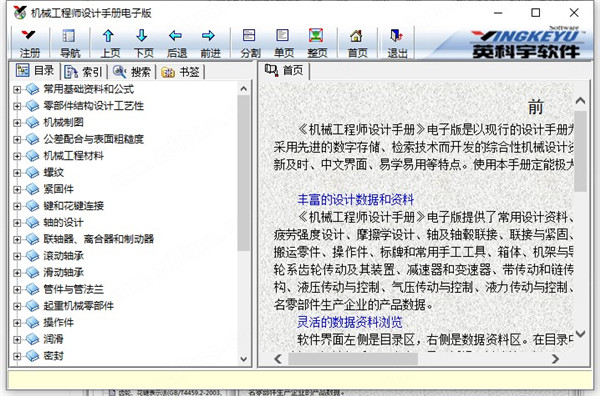Click the 退出 exit toolbar icon
The height and width of the screenshot is (396, 600).
[x=397, y=43]
